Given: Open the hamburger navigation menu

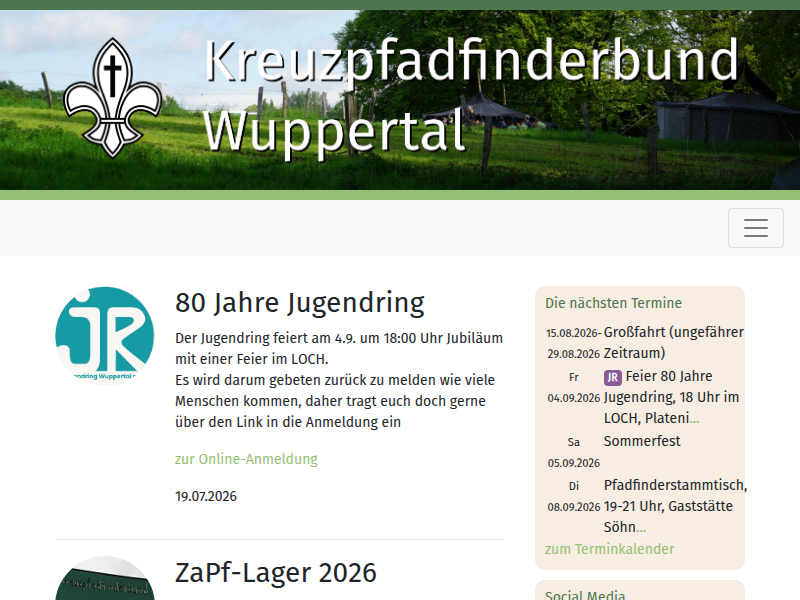Looking at the screenshot, I should click(x=756, y=228).
